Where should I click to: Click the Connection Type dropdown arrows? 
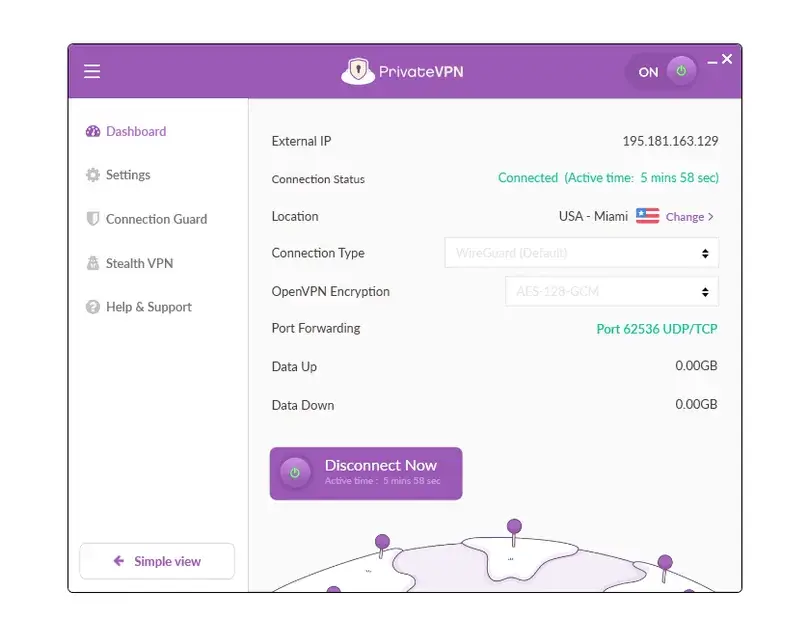point(705,253)
